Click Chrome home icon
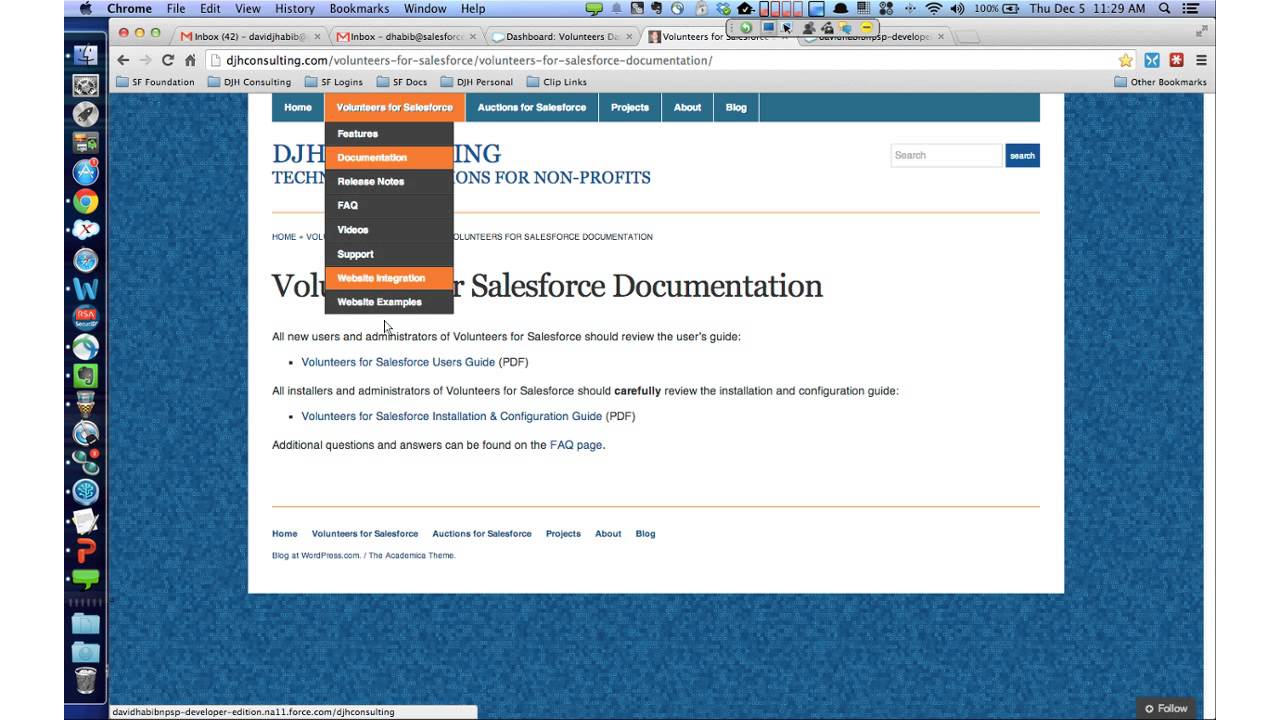The width and height of the screenshot is (1280, 720). 190,60
